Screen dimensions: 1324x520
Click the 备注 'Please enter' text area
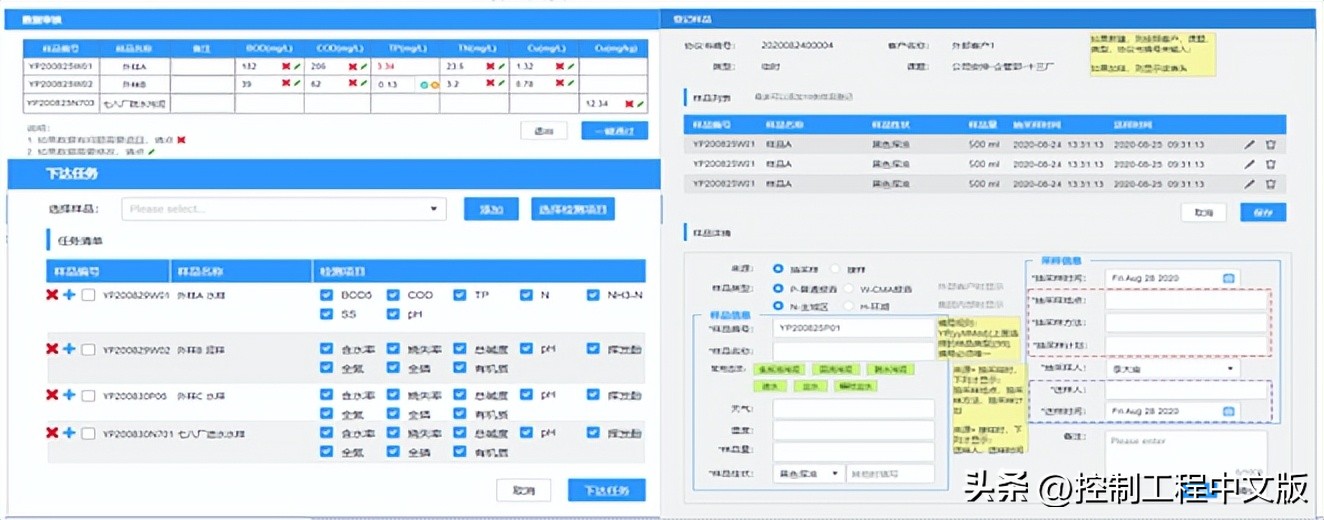click(x=1186, y=455)
